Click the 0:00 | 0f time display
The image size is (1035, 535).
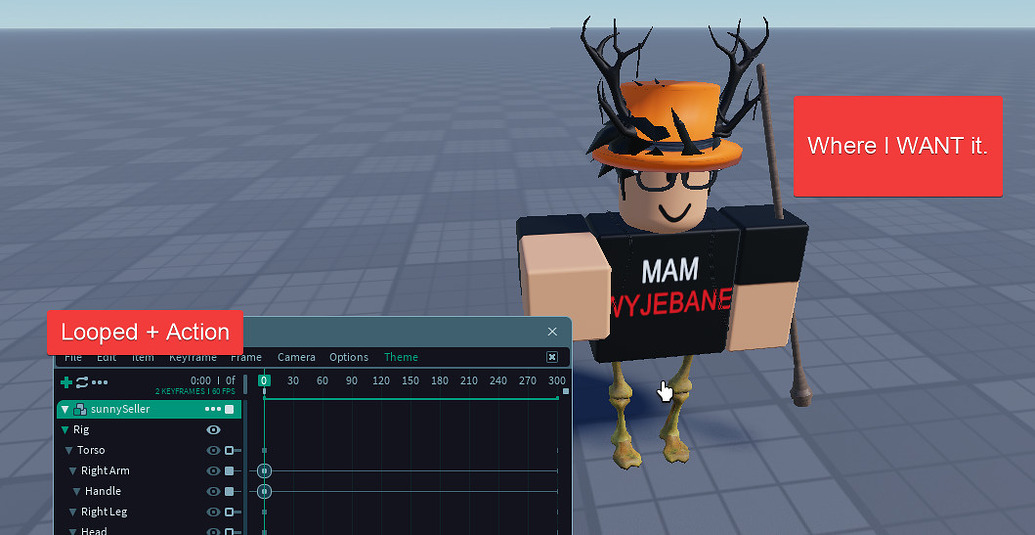(213, 380)
